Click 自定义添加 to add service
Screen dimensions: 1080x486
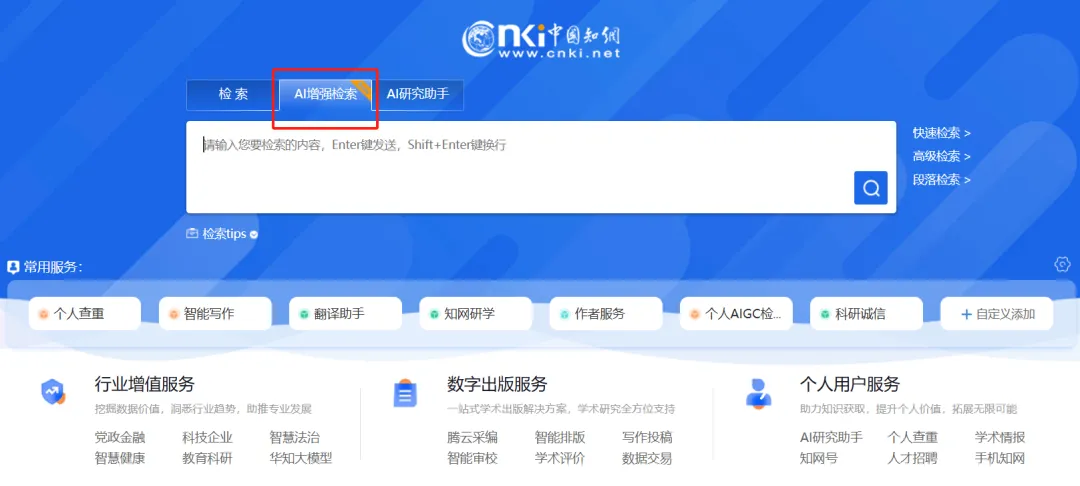coord(997,314)
